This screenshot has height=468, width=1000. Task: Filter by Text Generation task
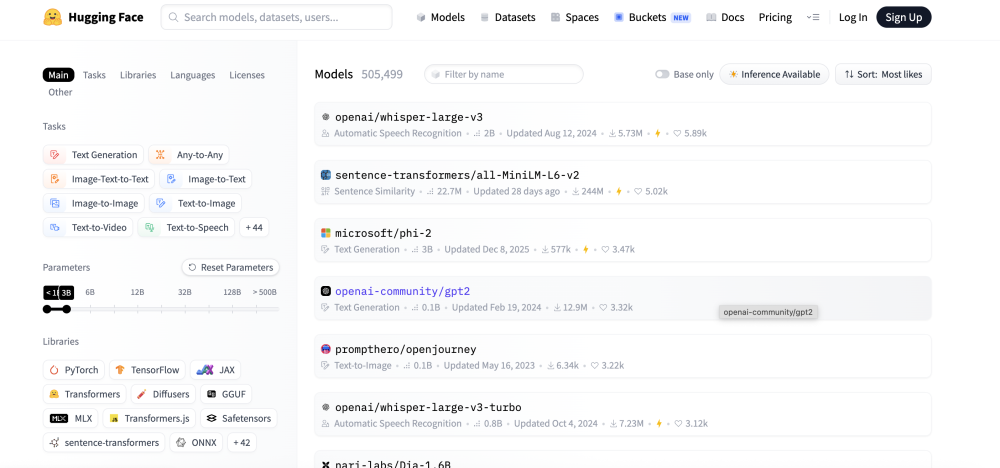point(94,154)
